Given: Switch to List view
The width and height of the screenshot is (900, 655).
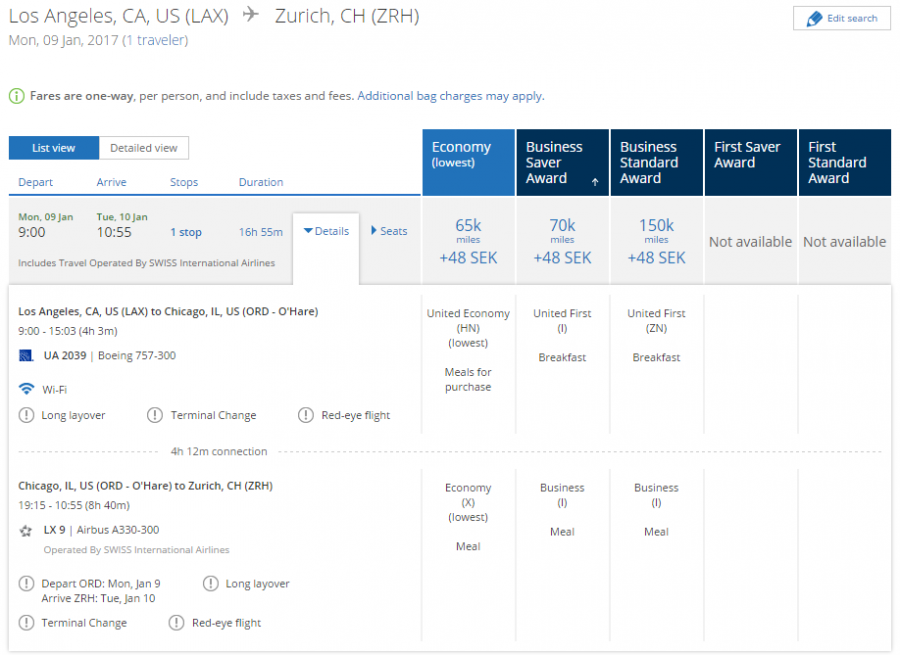Looking at the screenshot, I should 54,148.
